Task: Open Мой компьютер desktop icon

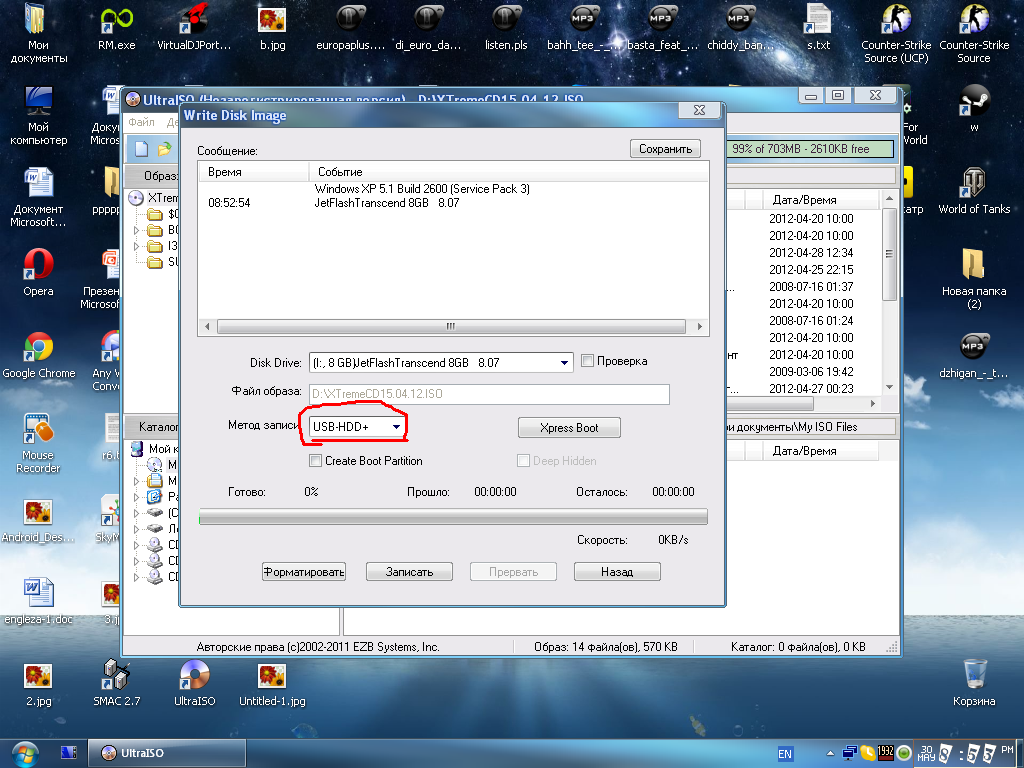Action: pyautogui.click(x=39, y=115)
